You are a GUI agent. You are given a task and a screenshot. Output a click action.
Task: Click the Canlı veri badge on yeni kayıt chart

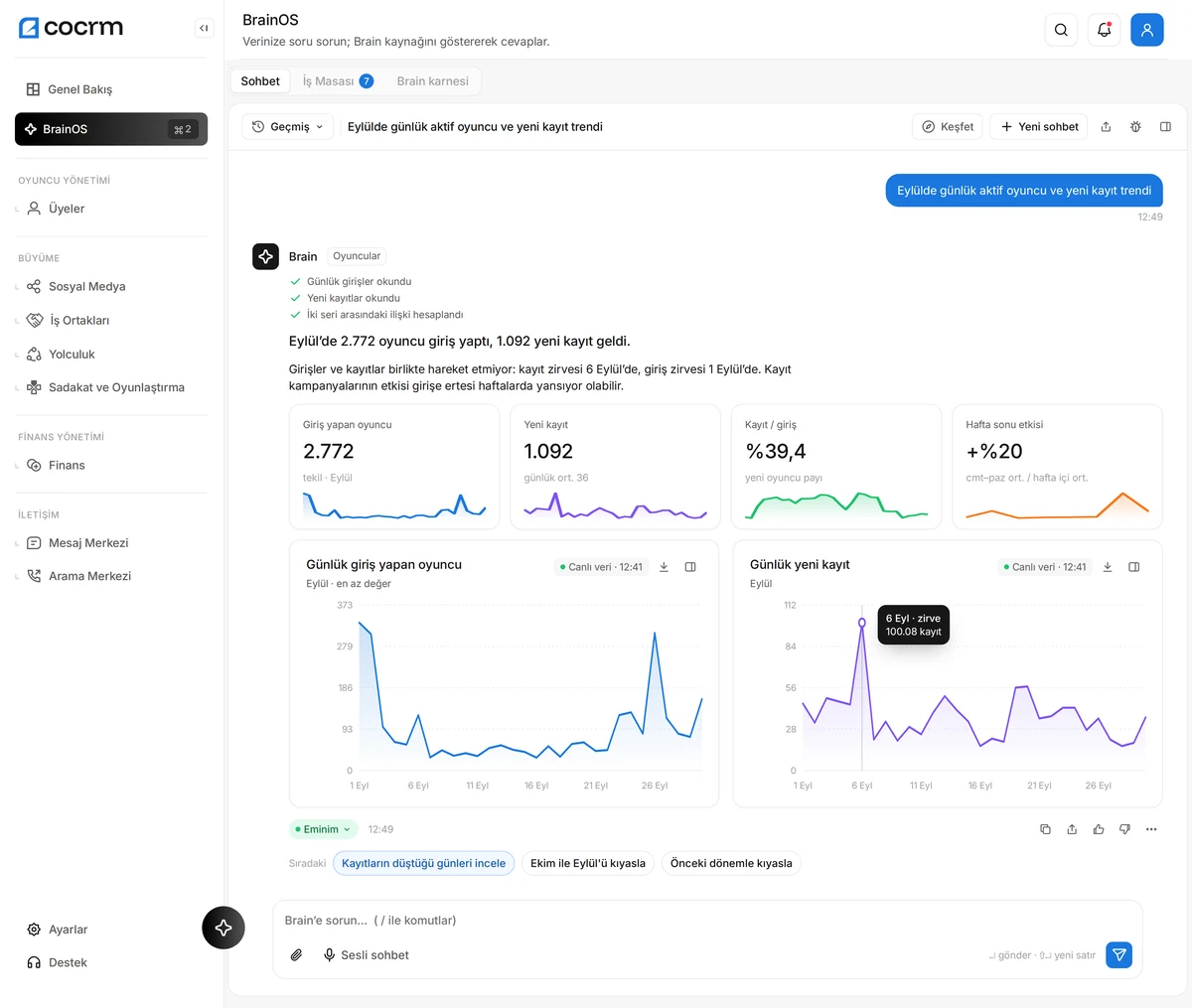click(1045, 567)
